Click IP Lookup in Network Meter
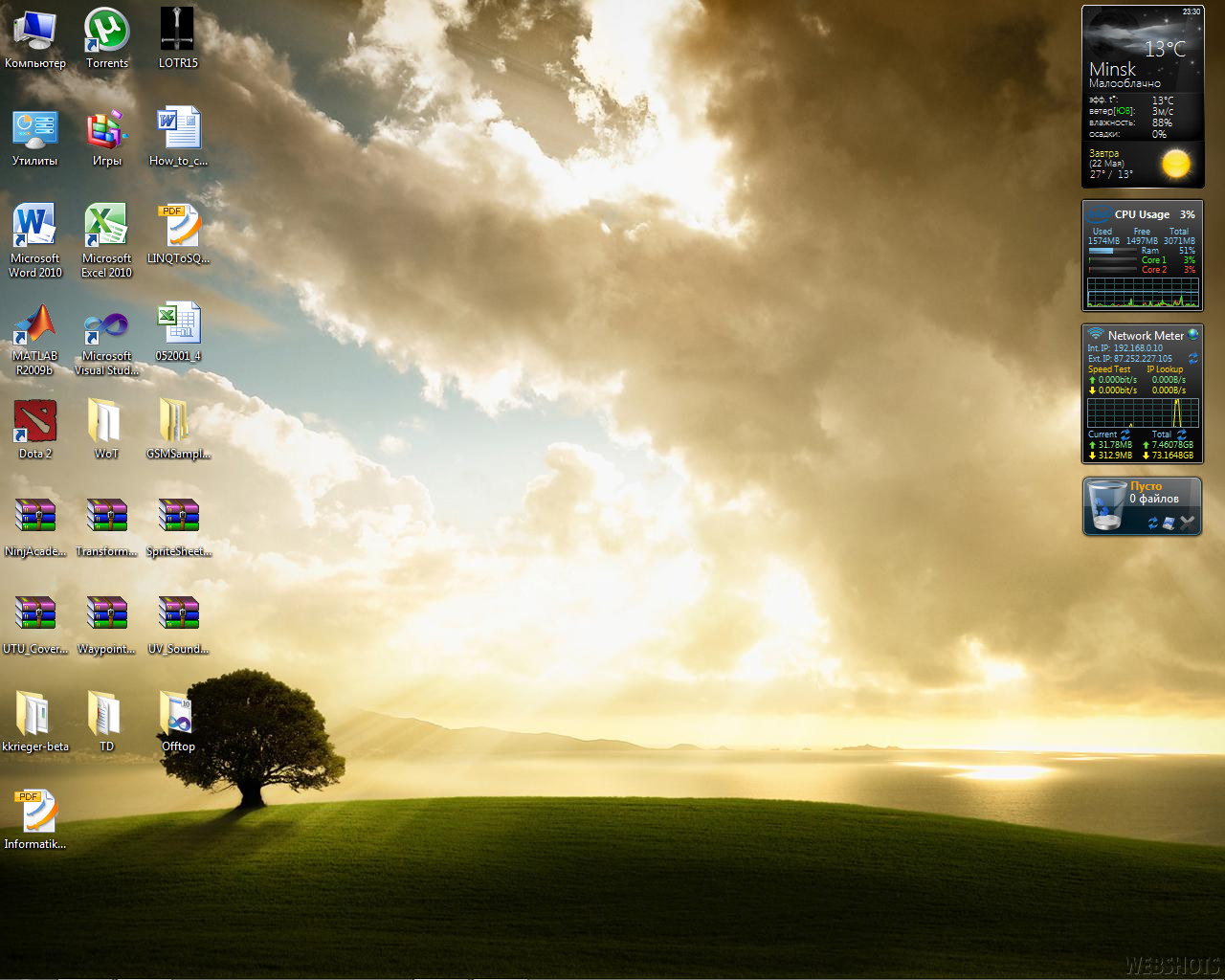Viewport: 1225px width, 980px height. [1165, 369]
